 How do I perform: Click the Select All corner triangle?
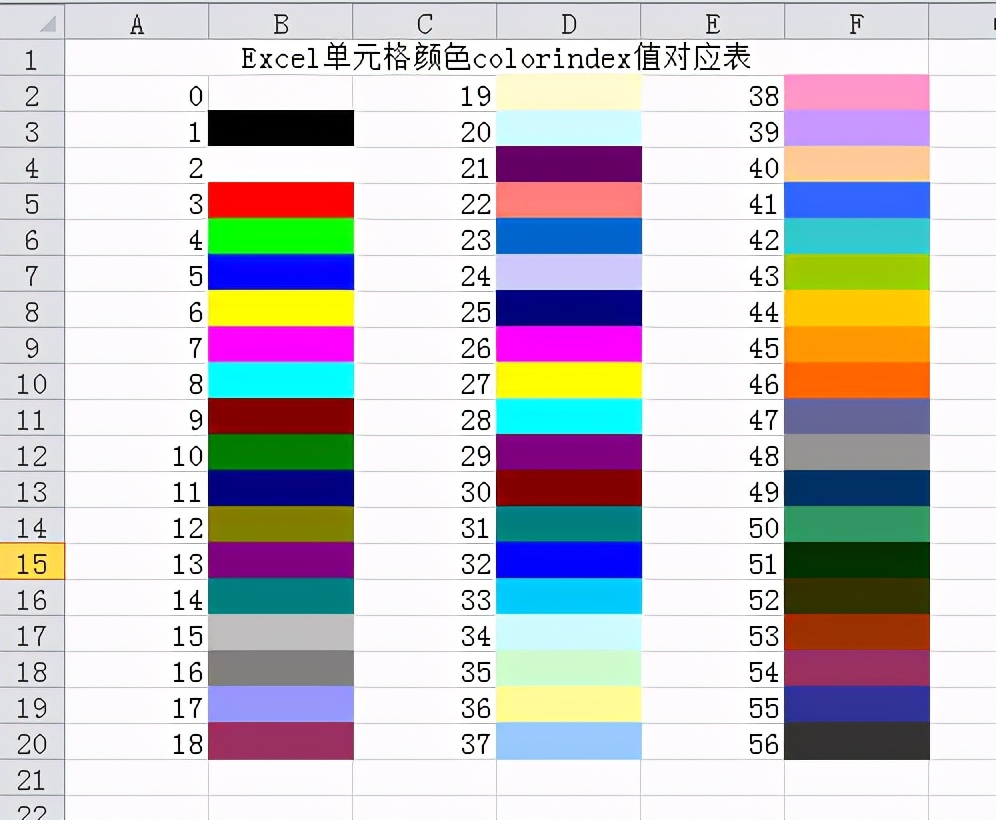[48, 24]
